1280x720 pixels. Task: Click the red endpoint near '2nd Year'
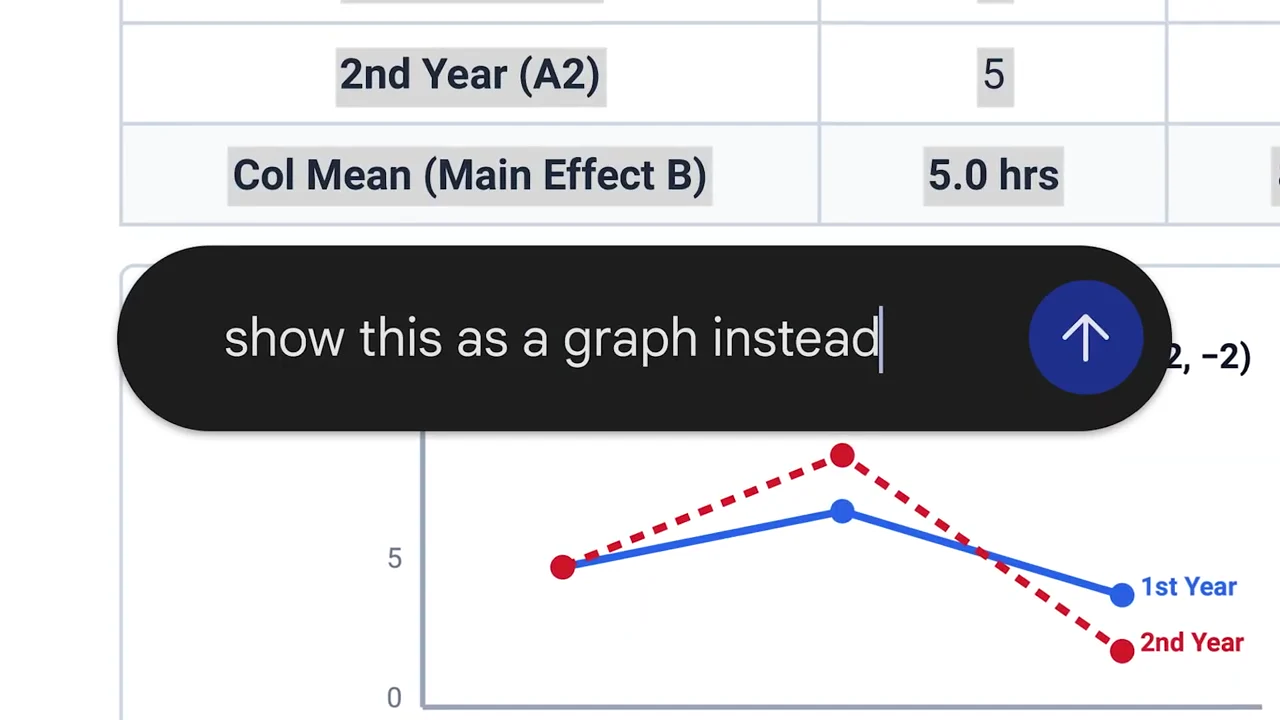pyautogui.click(x=1122, y=651)
